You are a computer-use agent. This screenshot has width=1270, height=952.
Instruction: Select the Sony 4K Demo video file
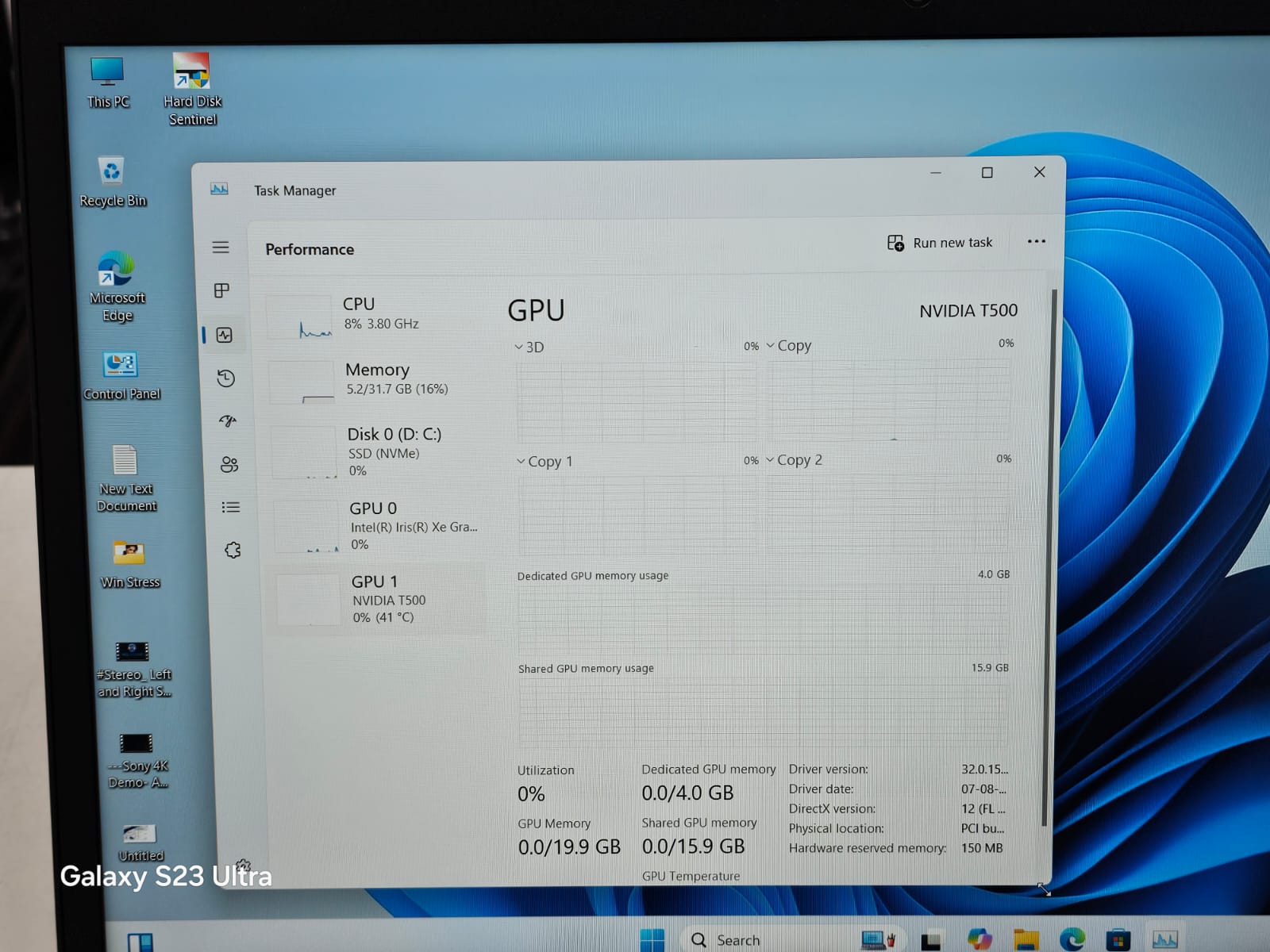click(137, 761)
